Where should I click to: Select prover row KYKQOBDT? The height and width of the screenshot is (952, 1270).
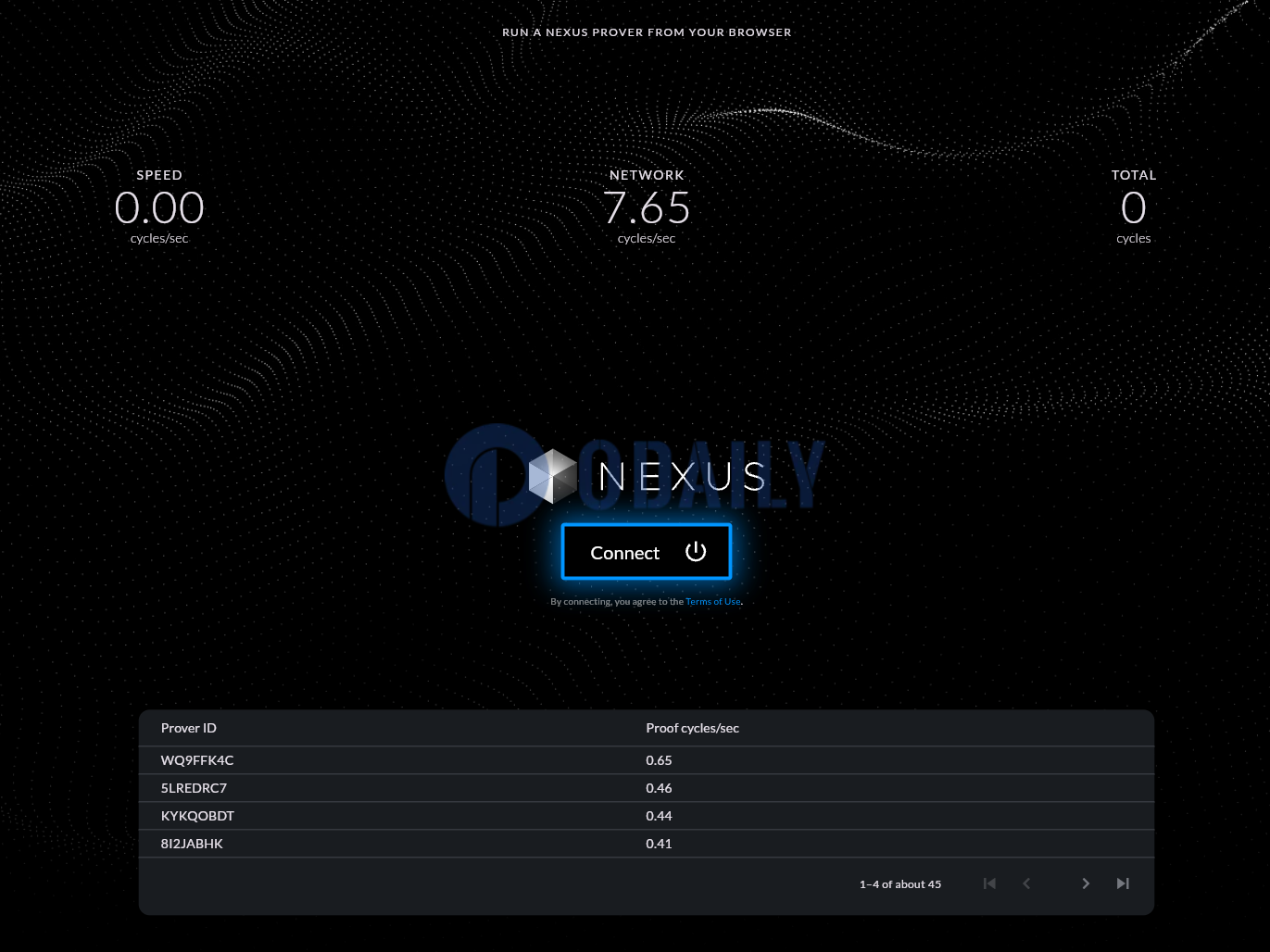[197, 816]
